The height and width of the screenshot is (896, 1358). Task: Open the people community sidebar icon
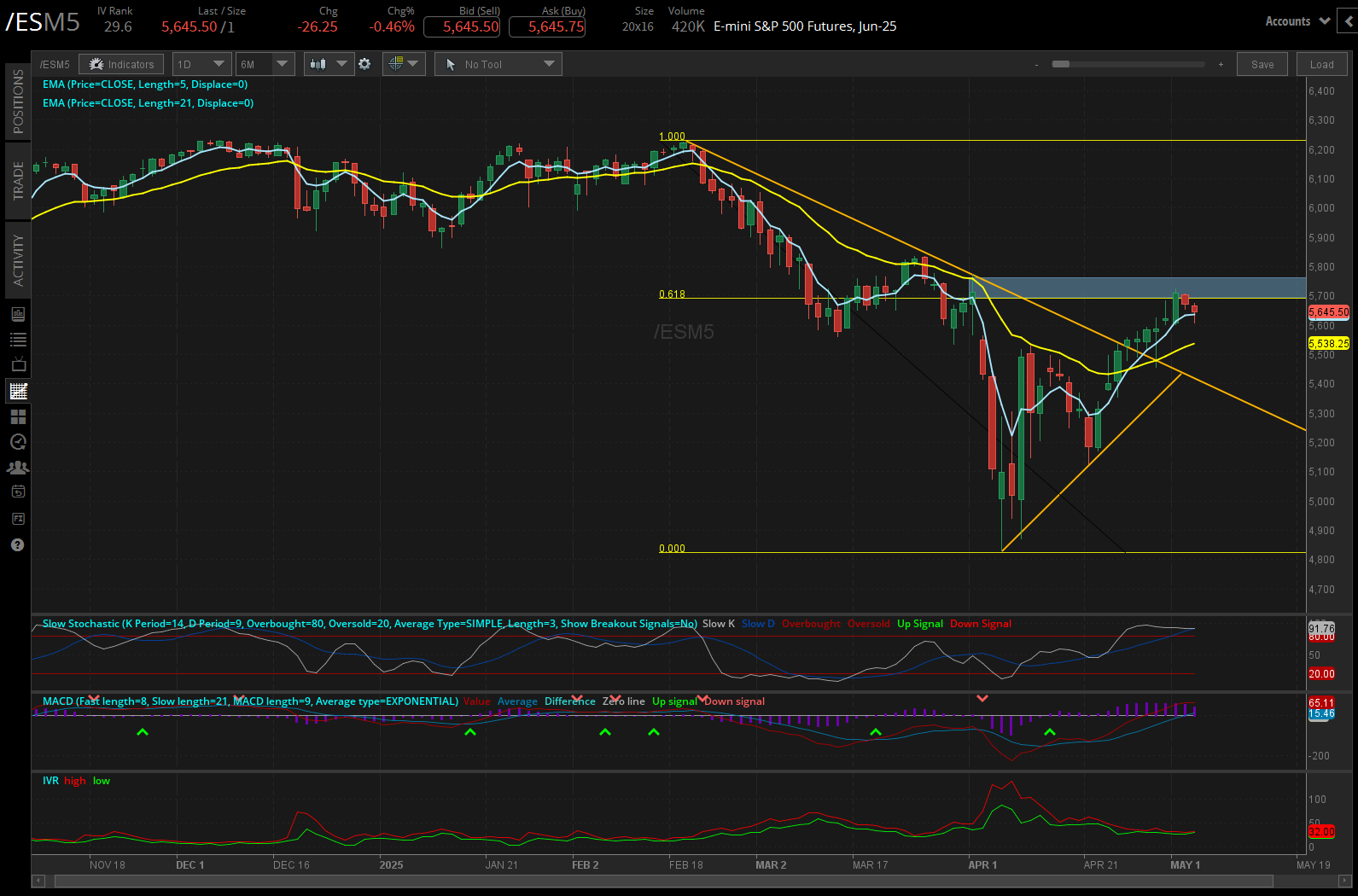(x=18, y=468)
